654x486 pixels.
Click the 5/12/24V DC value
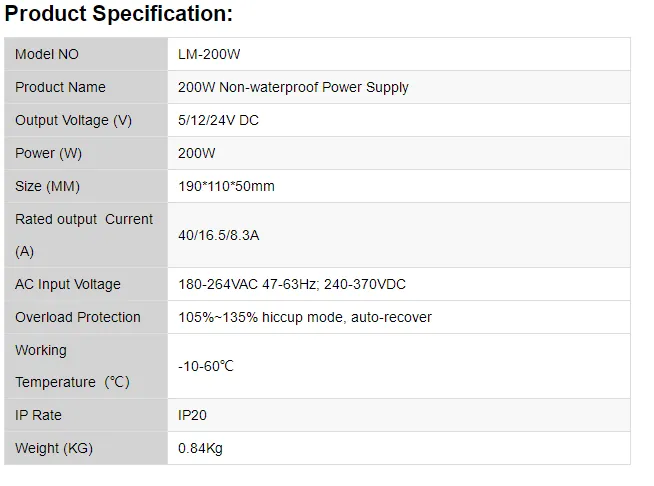[219, 120]
